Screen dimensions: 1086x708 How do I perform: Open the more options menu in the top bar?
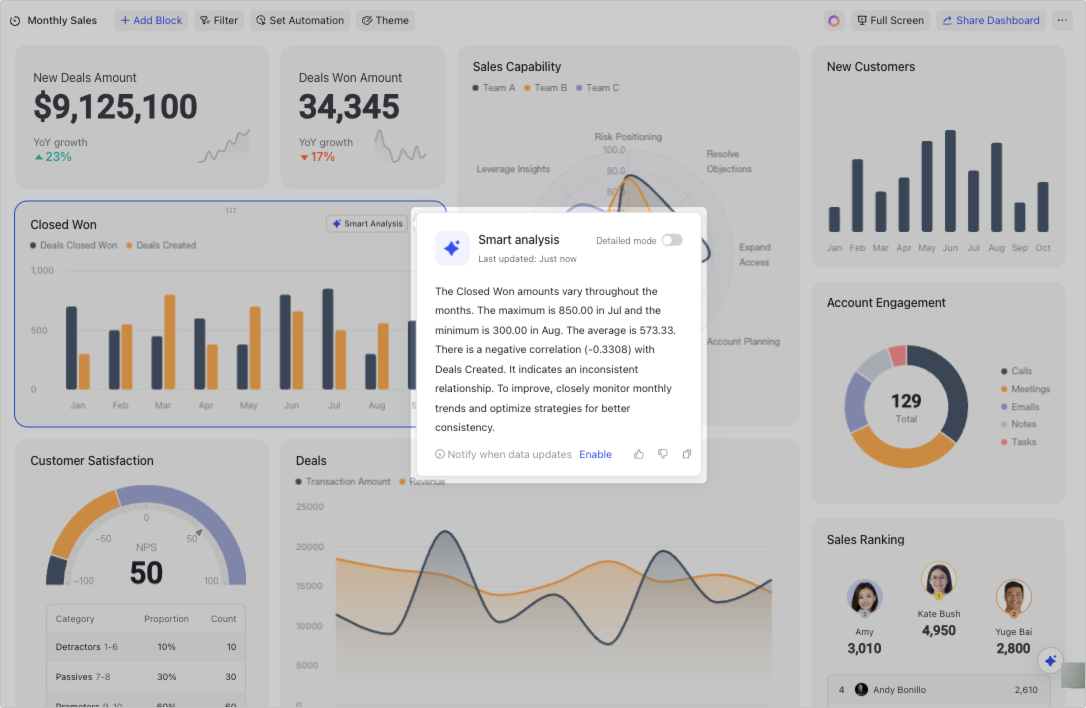click(1062, 20)
